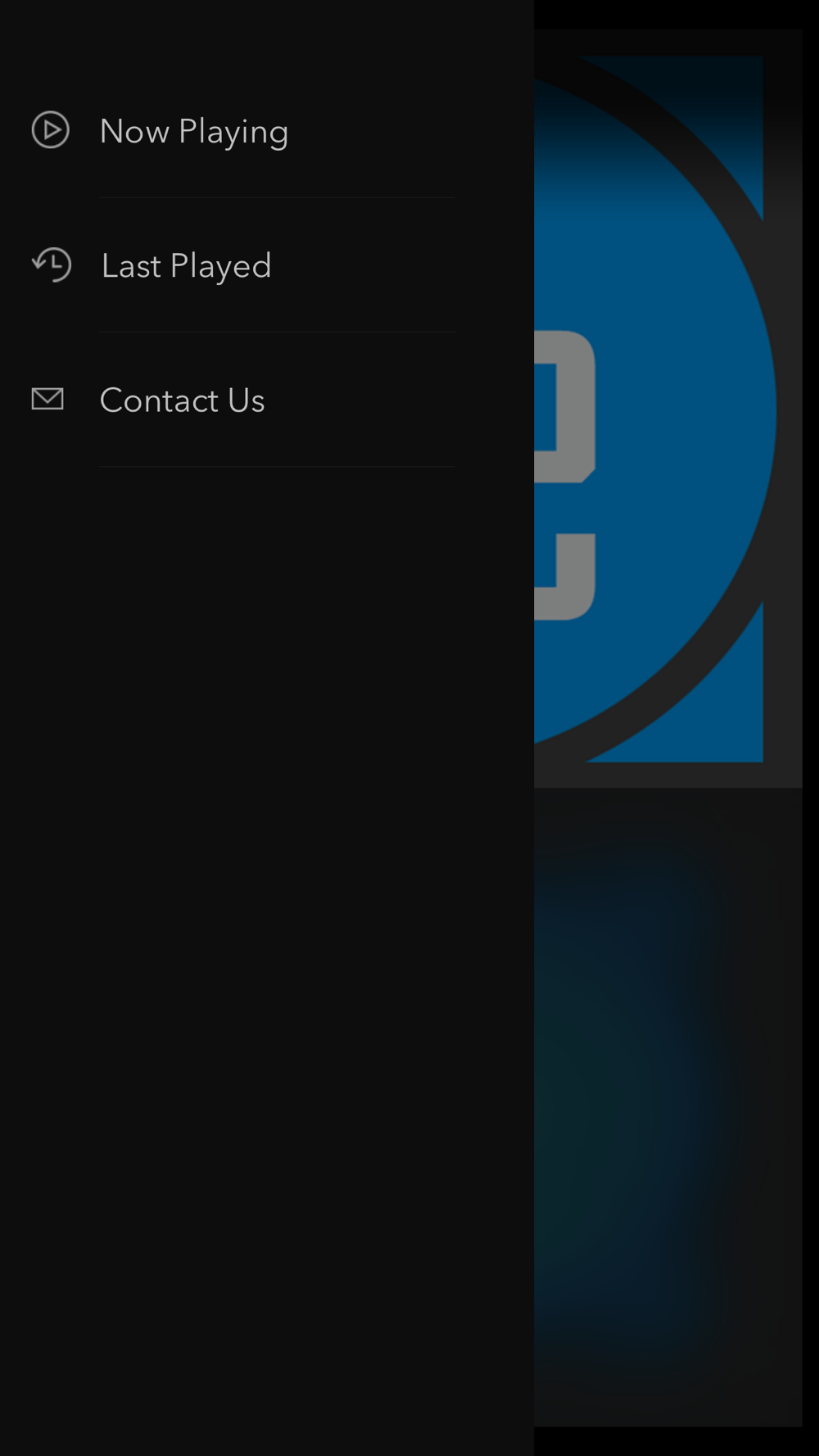Screen dimensions: 819x1456
Task: Open the Now Playing menu entry
Action: [194, 131]
